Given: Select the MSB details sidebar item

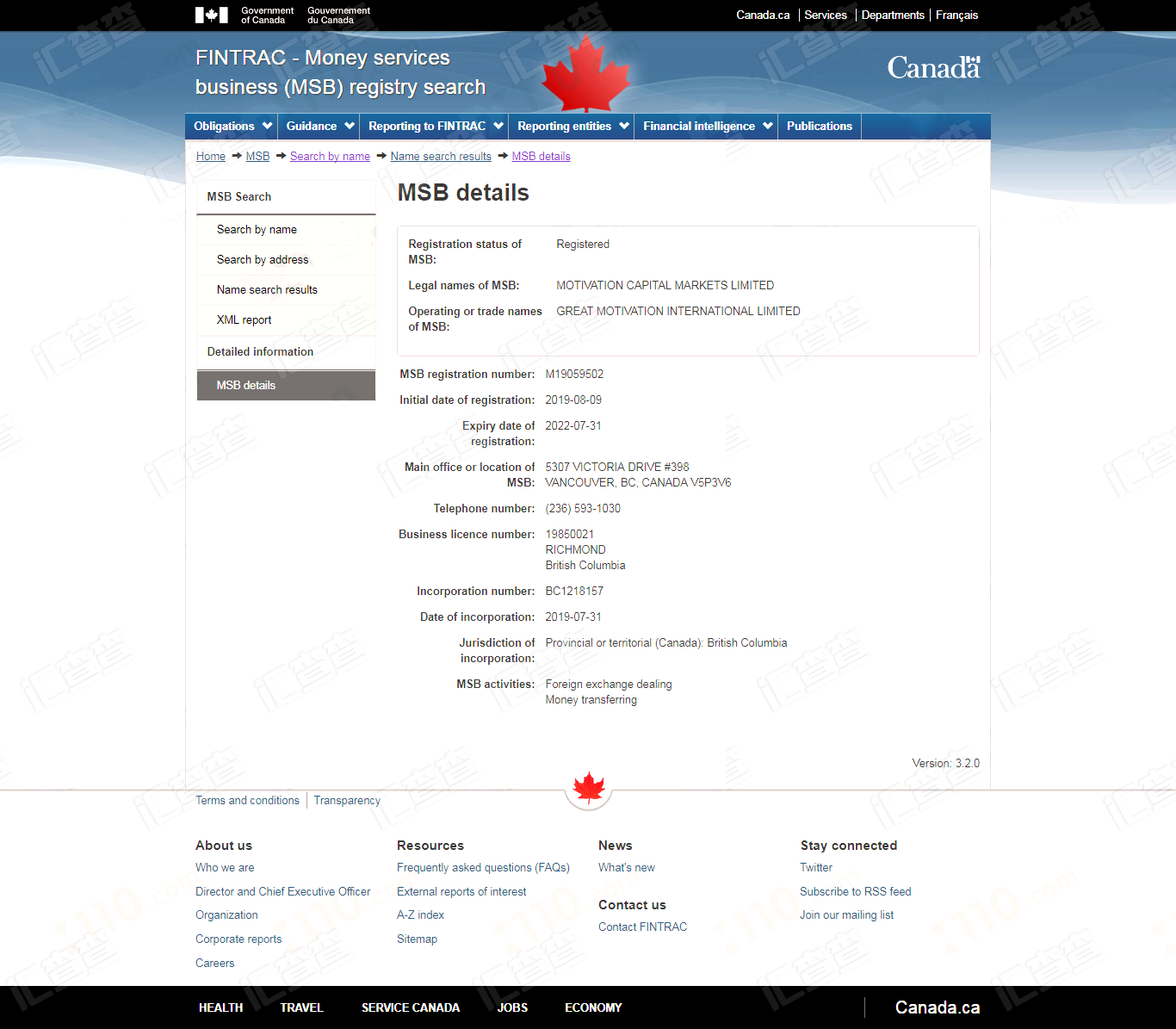Looking at the screenshot, I should tap(286, 386).
